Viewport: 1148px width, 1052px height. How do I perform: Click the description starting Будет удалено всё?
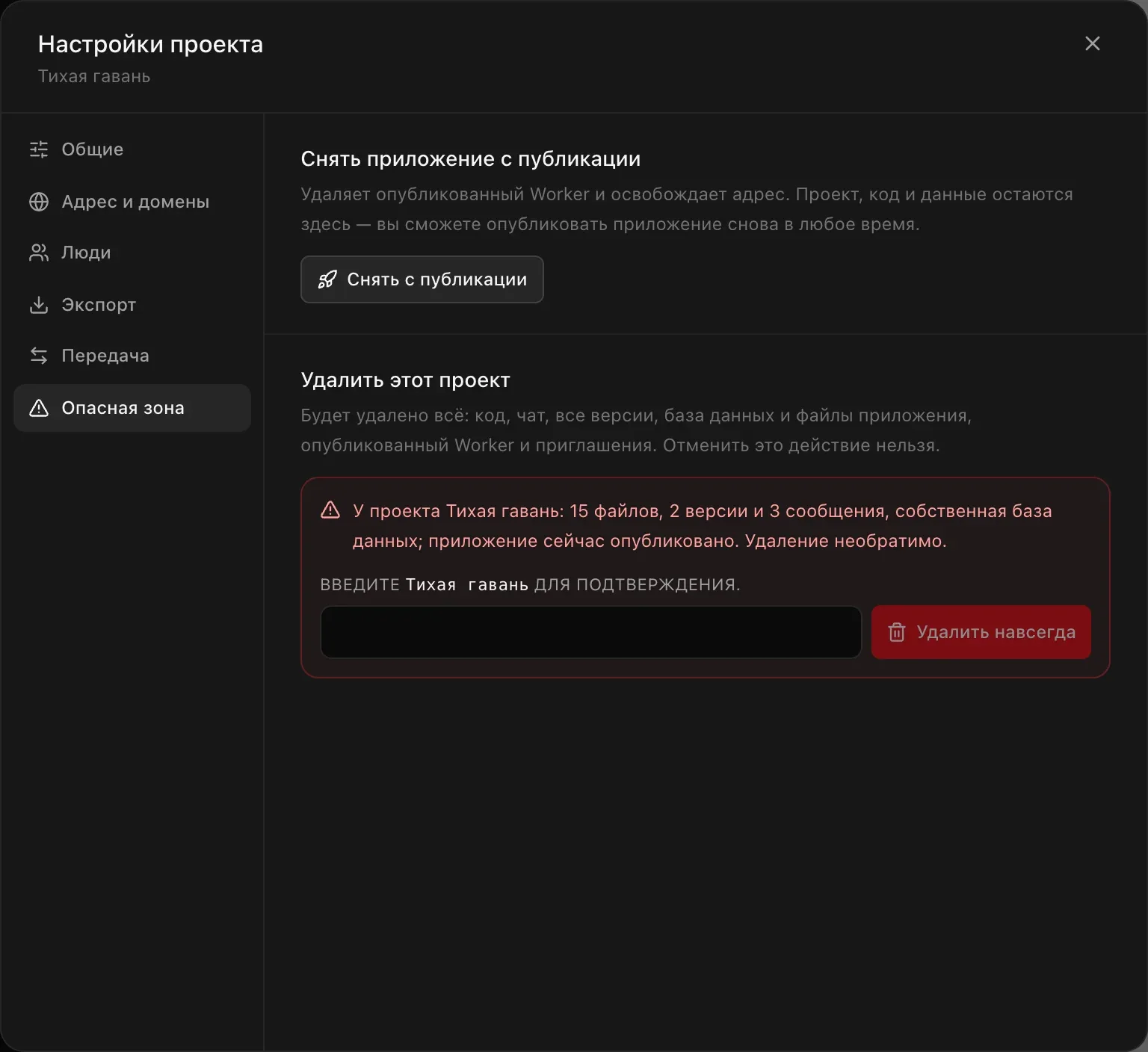click(x=636, y=430)
